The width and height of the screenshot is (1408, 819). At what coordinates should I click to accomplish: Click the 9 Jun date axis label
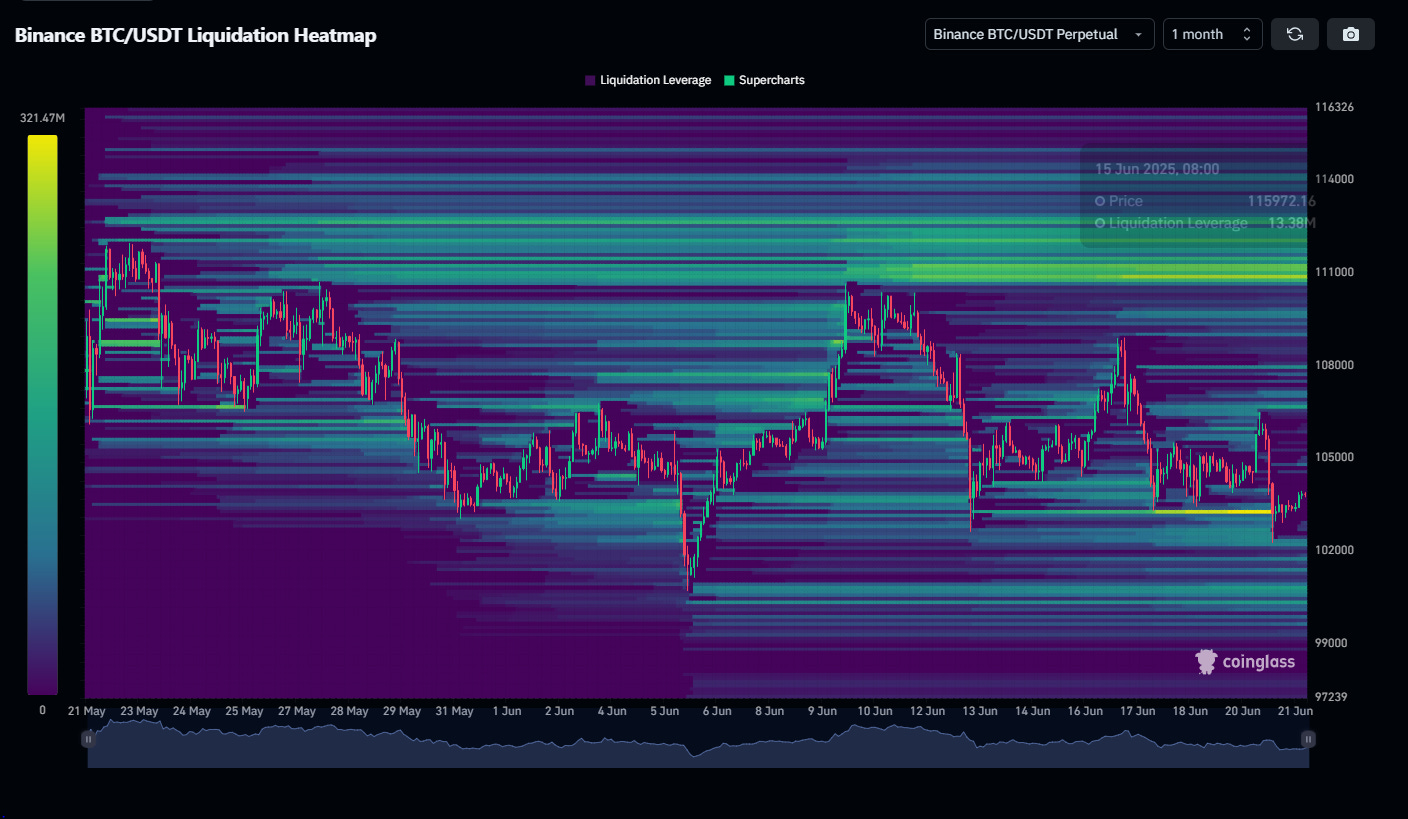click(822, 711)
